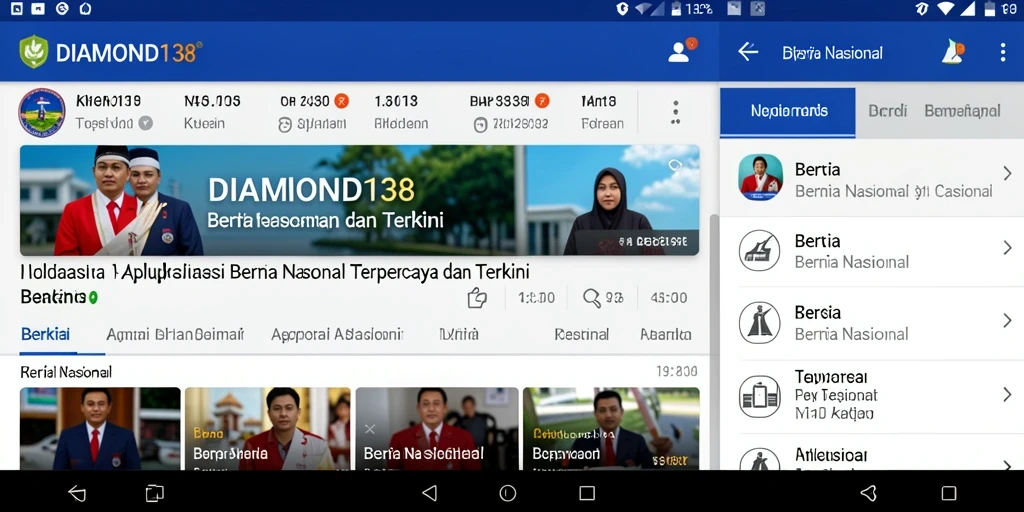
Task: Tap the overview icon next to left back button
Action: 155,493
